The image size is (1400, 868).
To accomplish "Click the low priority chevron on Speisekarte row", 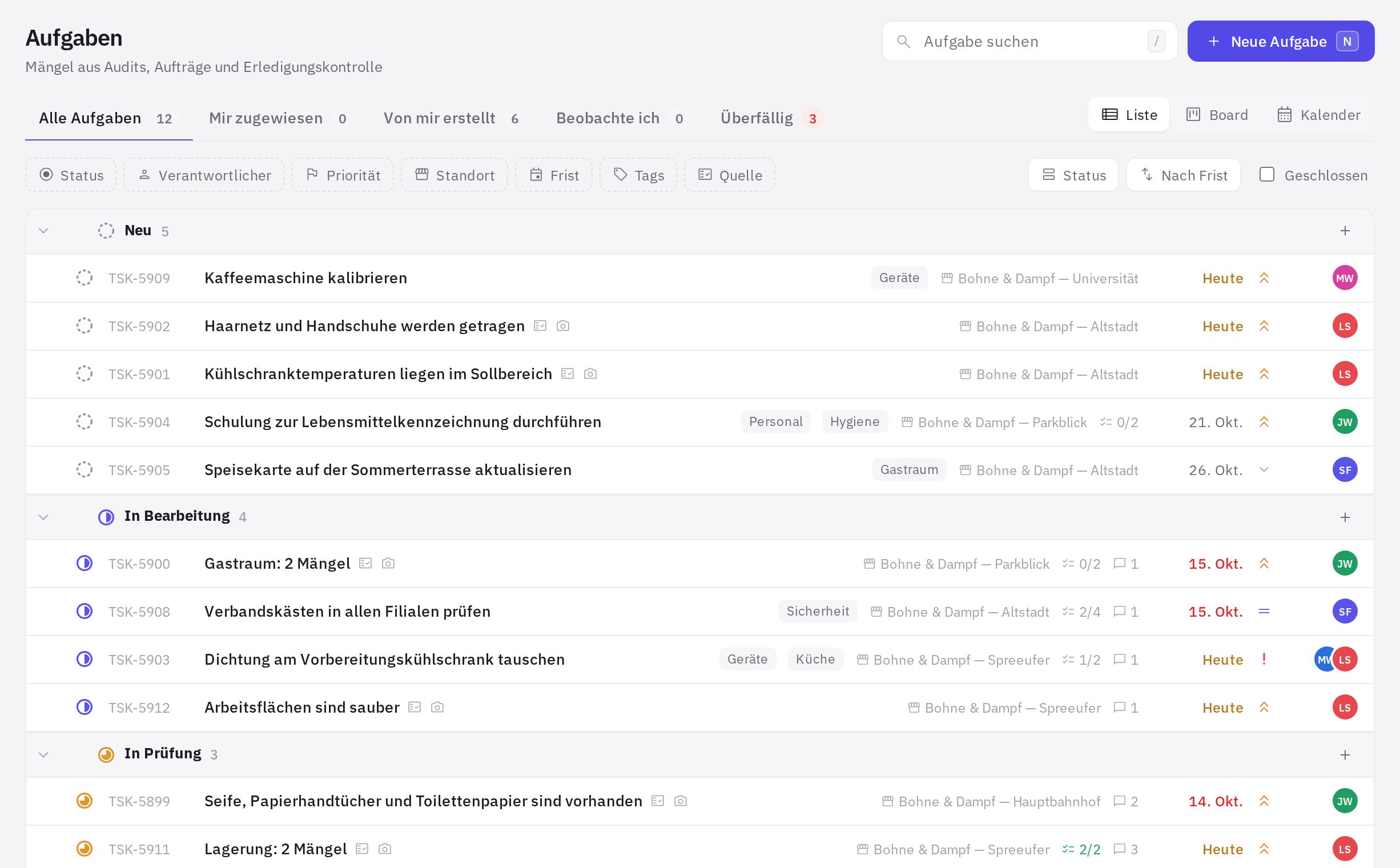I will pos(1264,469).
